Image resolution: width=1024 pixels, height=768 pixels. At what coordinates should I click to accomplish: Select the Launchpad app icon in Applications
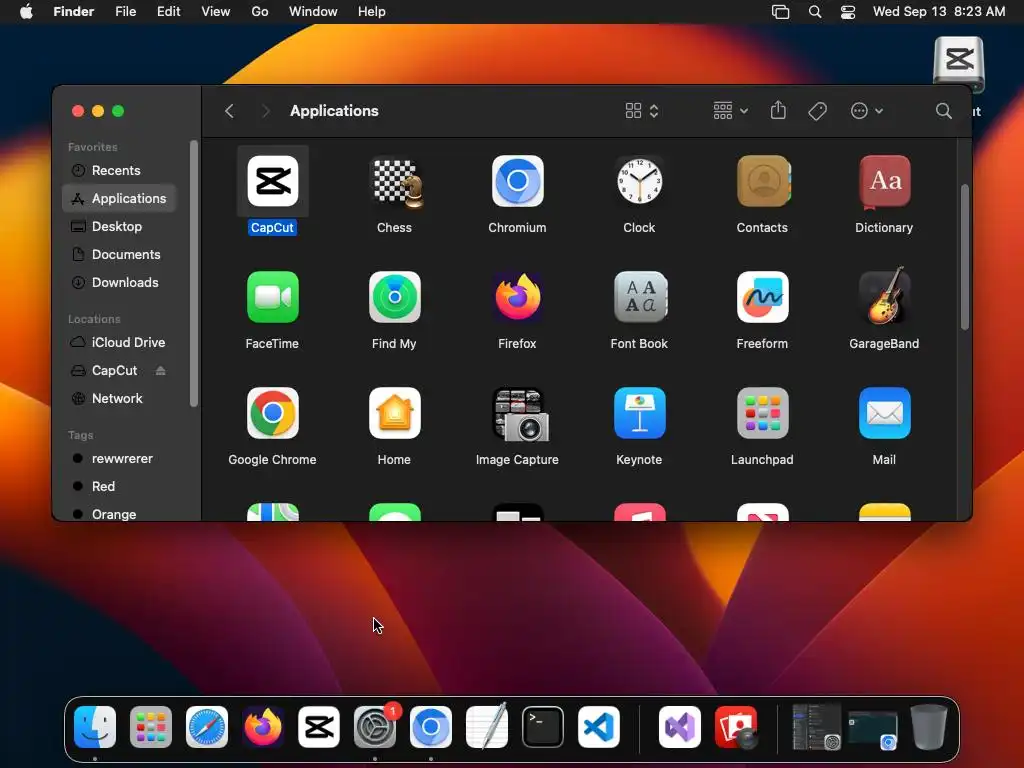[762, 413]
